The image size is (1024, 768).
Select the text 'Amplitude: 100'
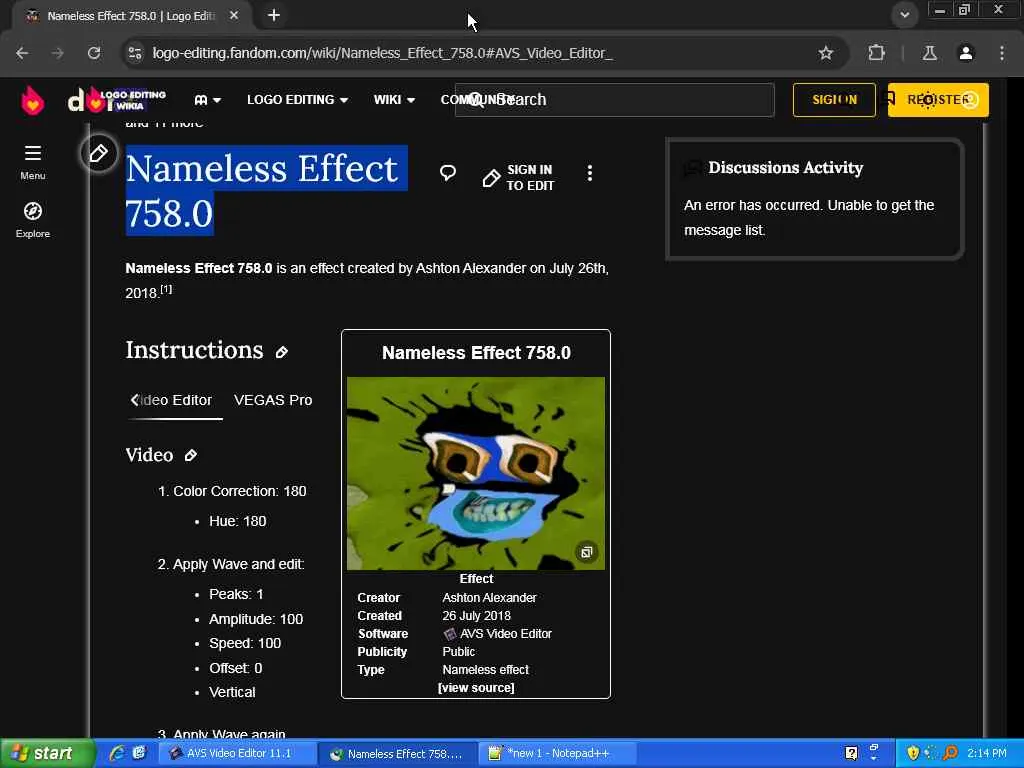pos(256,619)
